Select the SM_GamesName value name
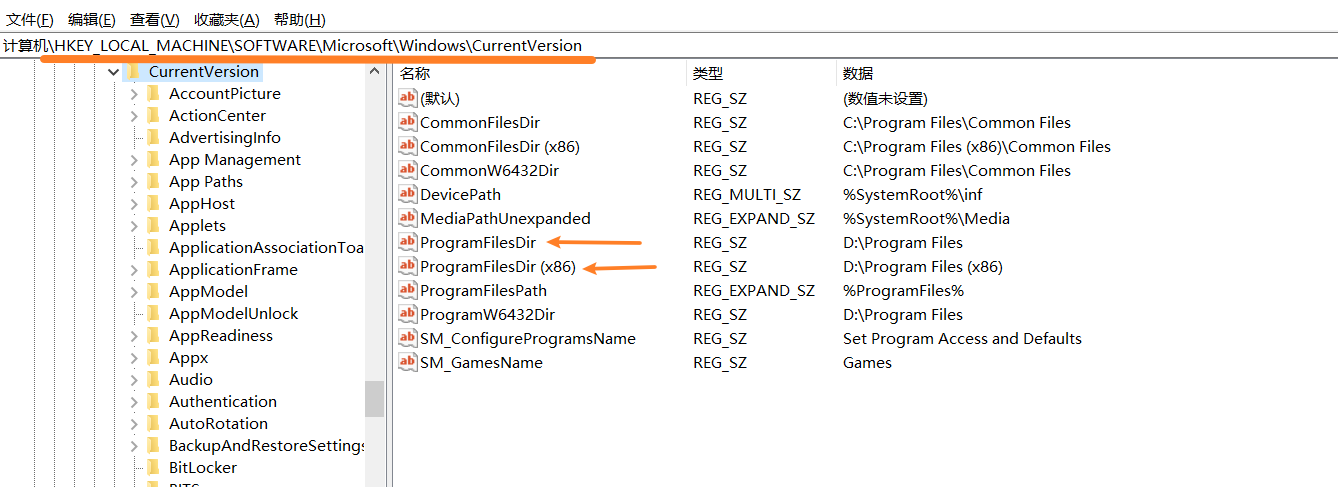The height and width of the screenshot is (487, 1338). (481, 362)
